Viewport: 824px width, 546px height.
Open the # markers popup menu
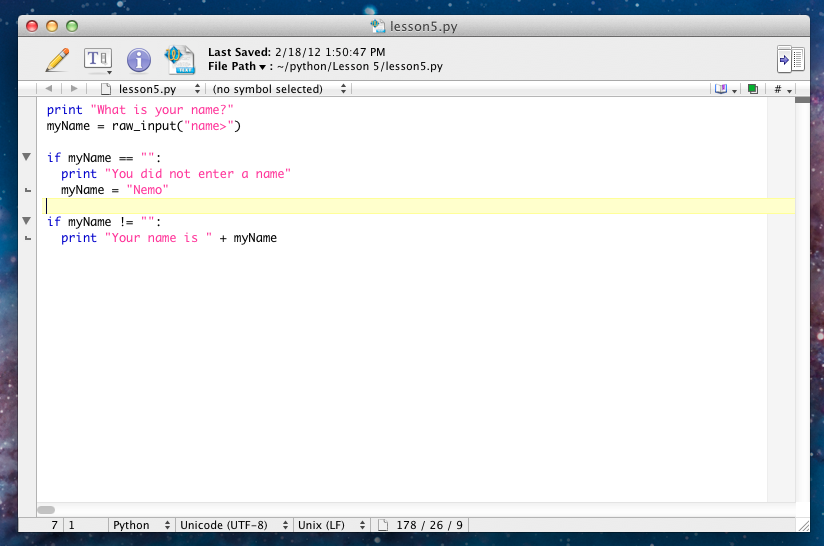pos(782,89)
